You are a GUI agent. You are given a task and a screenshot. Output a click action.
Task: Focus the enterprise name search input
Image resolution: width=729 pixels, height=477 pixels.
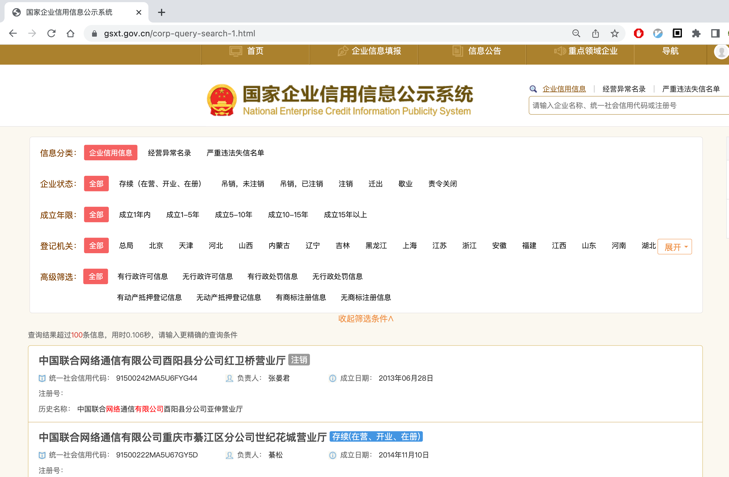pos(629,106)
